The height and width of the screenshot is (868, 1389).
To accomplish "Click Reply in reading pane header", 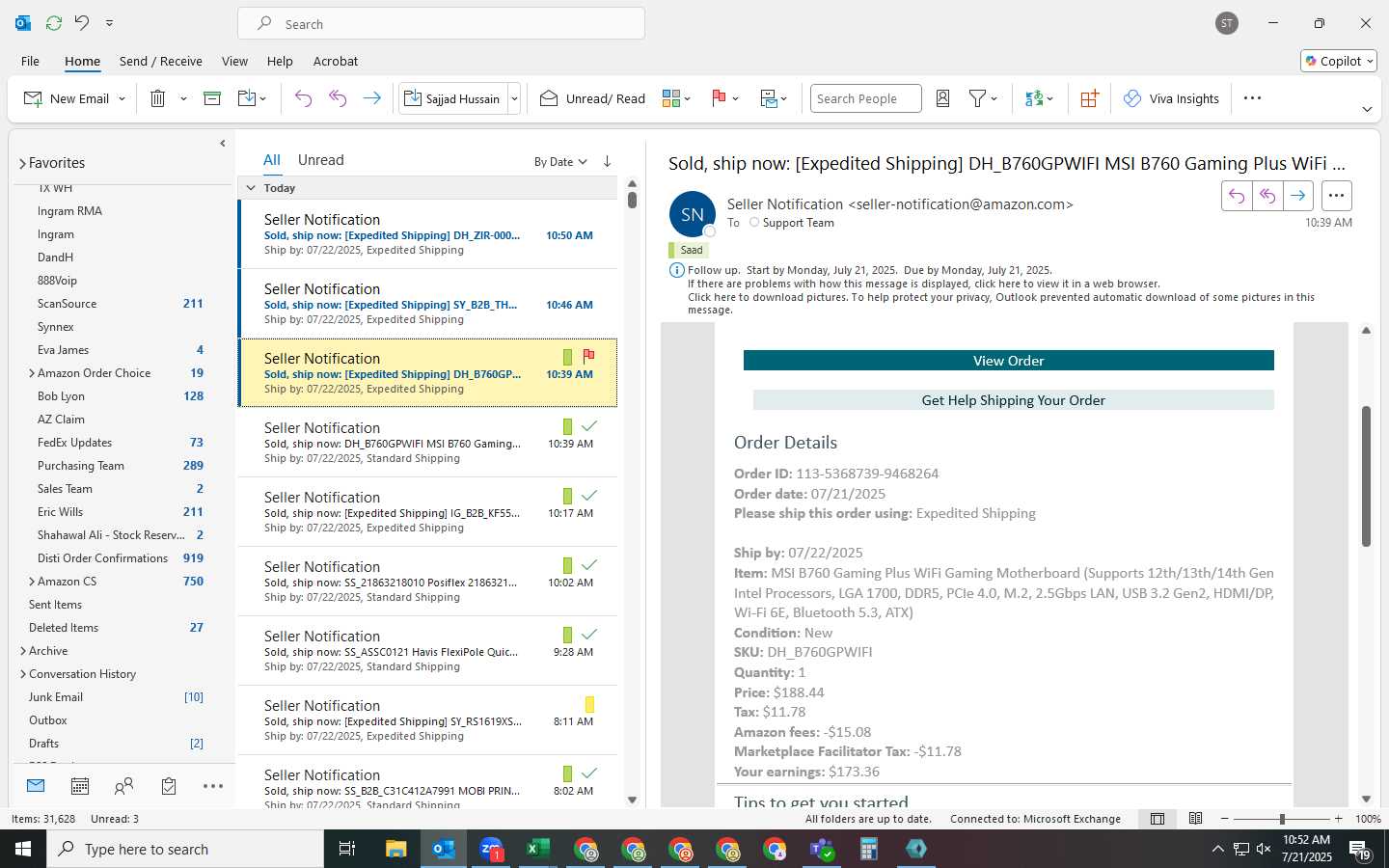I will [1236, 196].
